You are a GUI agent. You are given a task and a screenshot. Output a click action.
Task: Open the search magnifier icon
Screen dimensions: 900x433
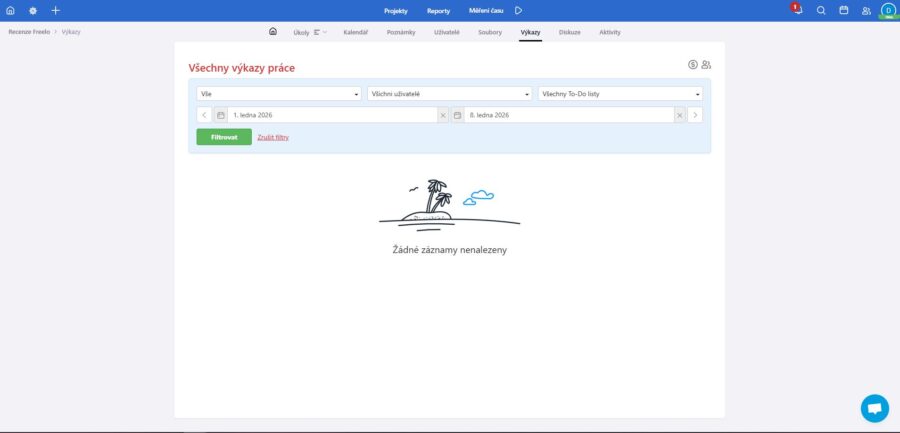coord(821,10)
